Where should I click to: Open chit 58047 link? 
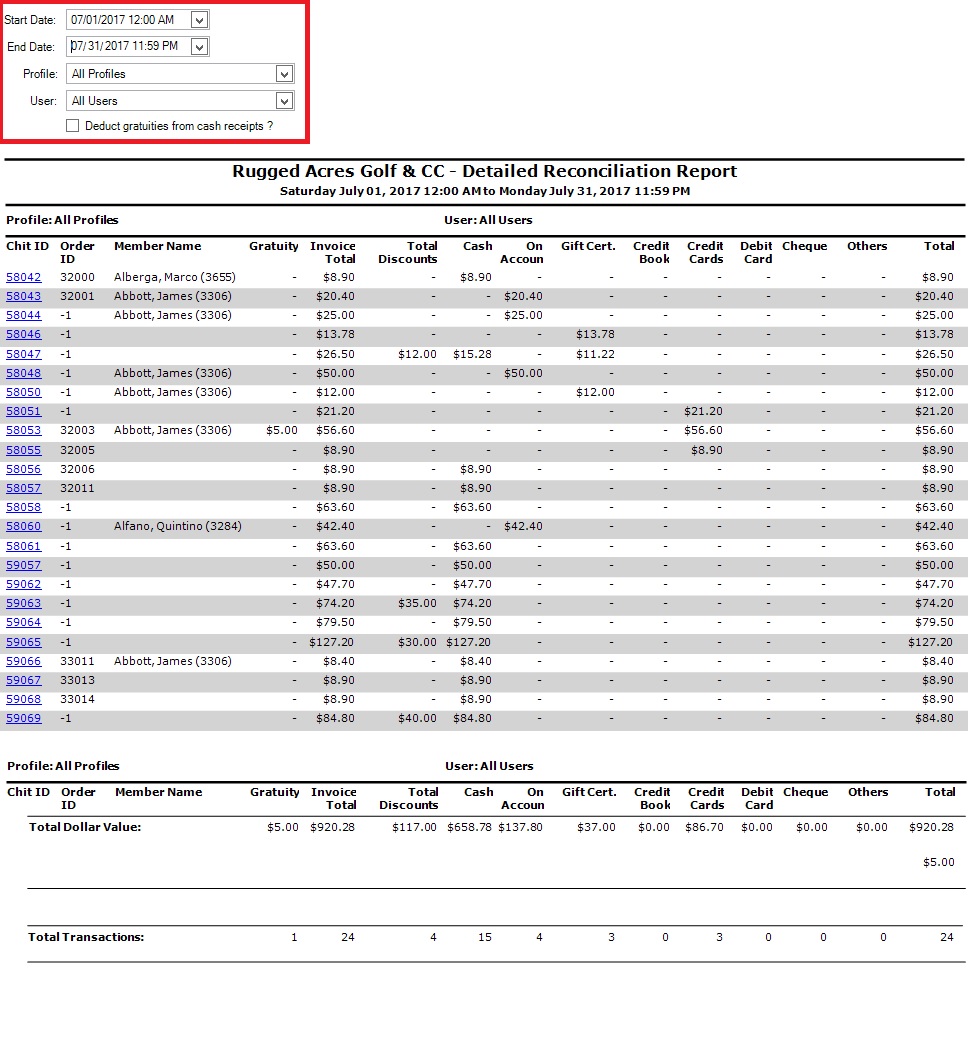pos(24,354)
